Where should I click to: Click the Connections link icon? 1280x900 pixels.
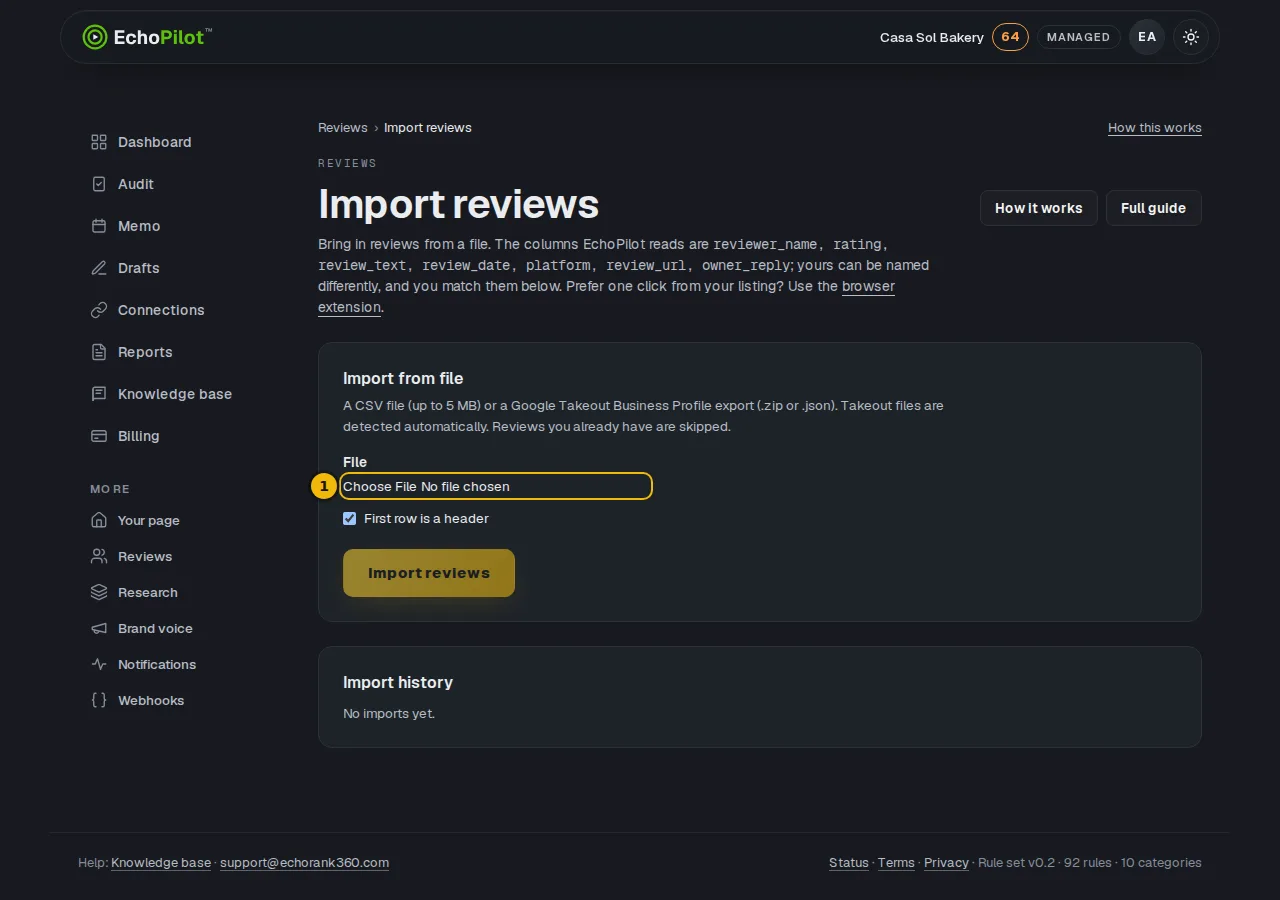coord(98,310)
